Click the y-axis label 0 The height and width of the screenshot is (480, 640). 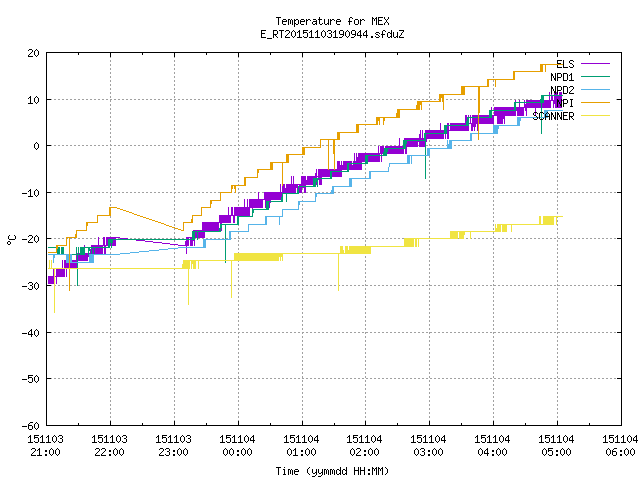pos(37,146)
